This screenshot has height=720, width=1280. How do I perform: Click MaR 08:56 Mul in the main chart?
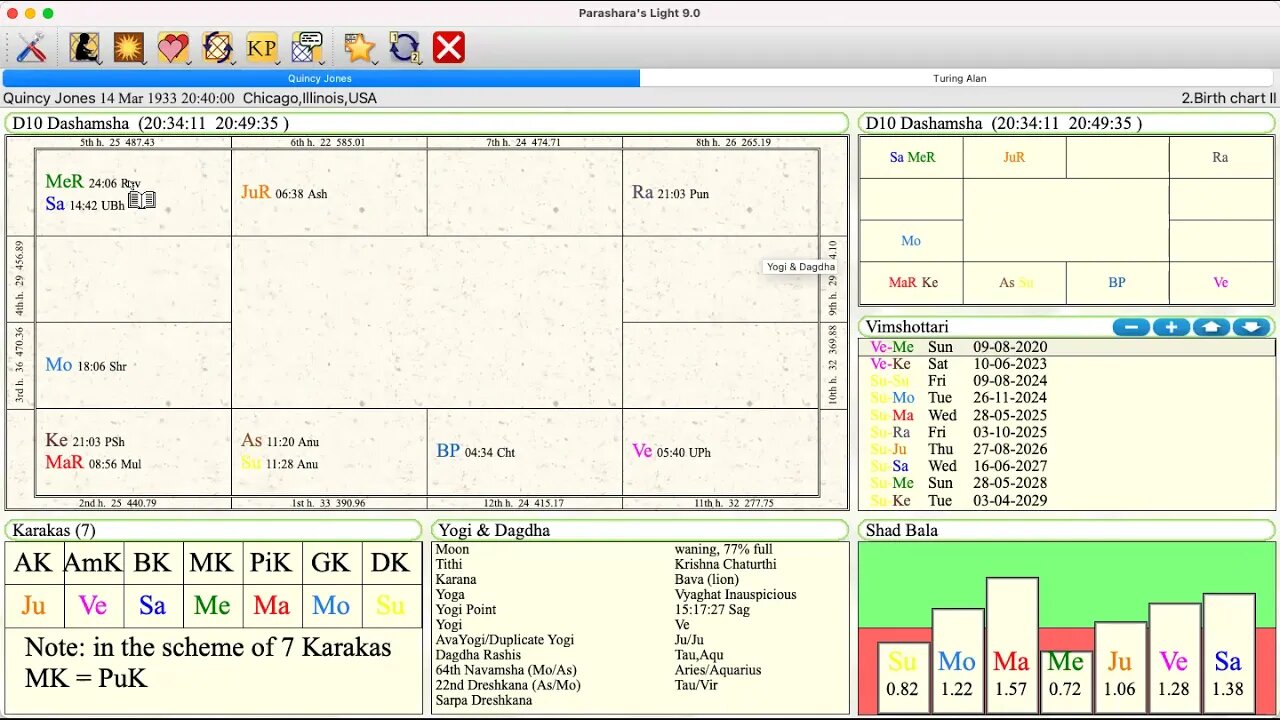pos(93,463)
